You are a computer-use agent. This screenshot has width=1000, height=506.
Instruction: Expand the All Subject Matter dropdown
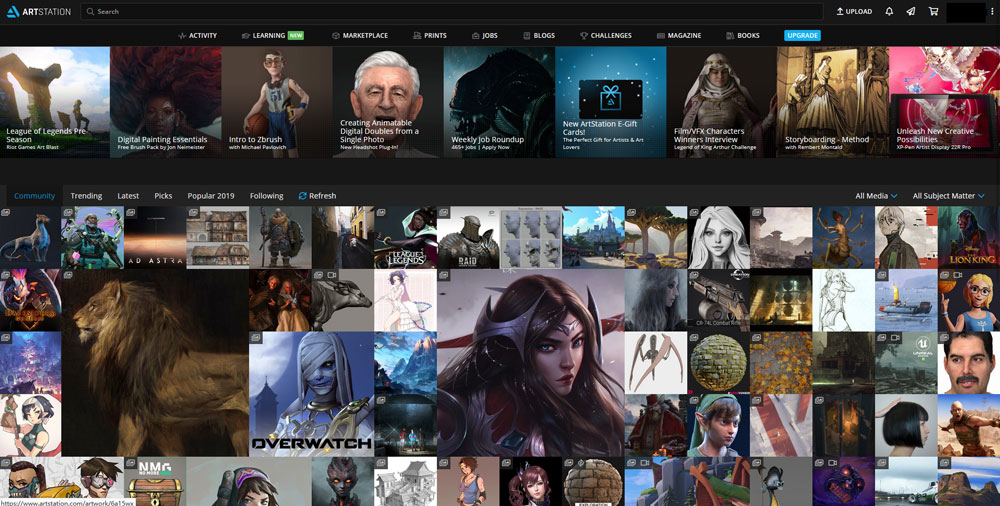948,196
